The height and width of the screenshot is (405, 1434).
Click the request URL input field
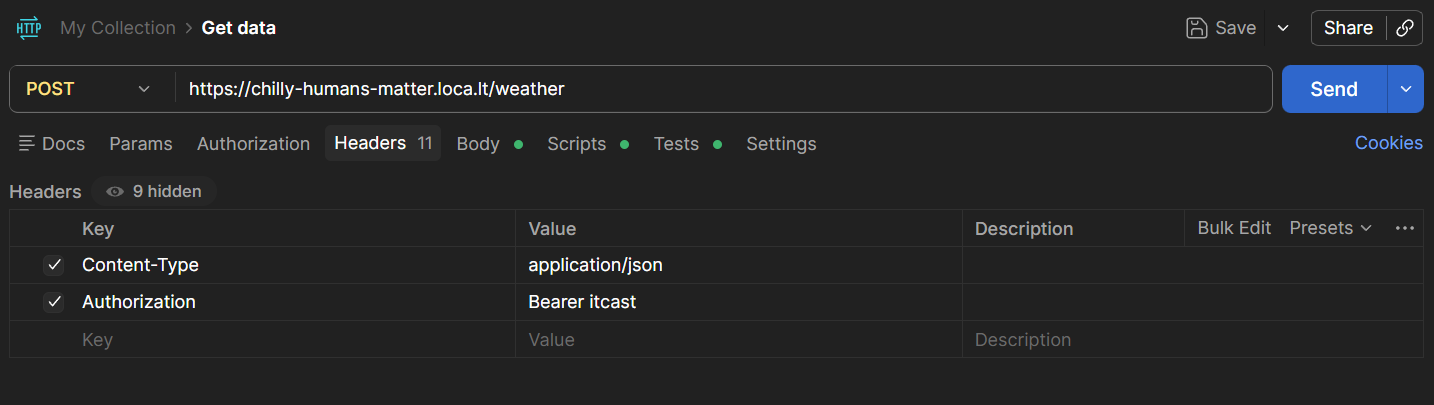point(723,89)
